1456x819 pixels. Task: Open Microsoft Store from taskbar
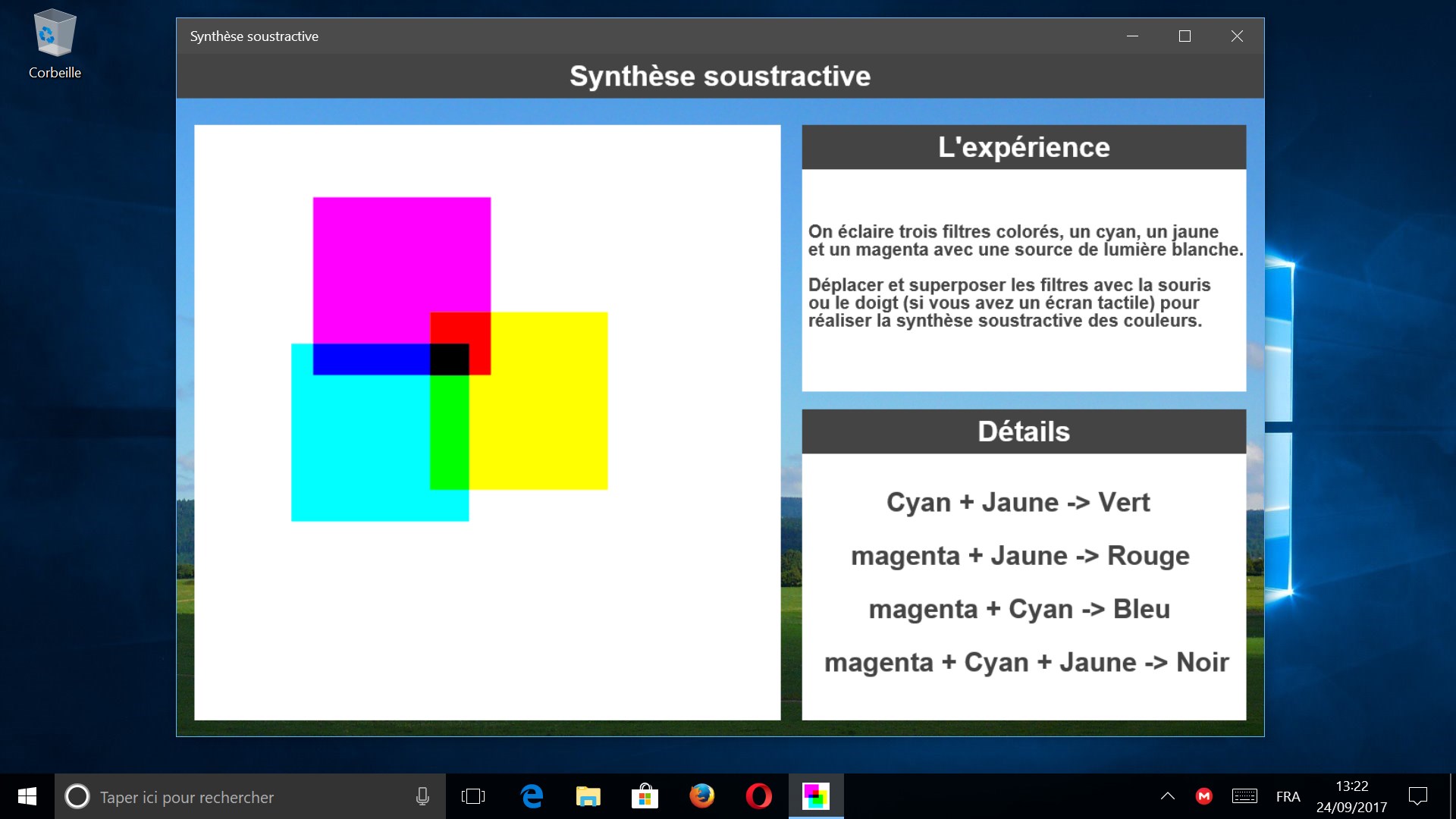tap(645, 796)
